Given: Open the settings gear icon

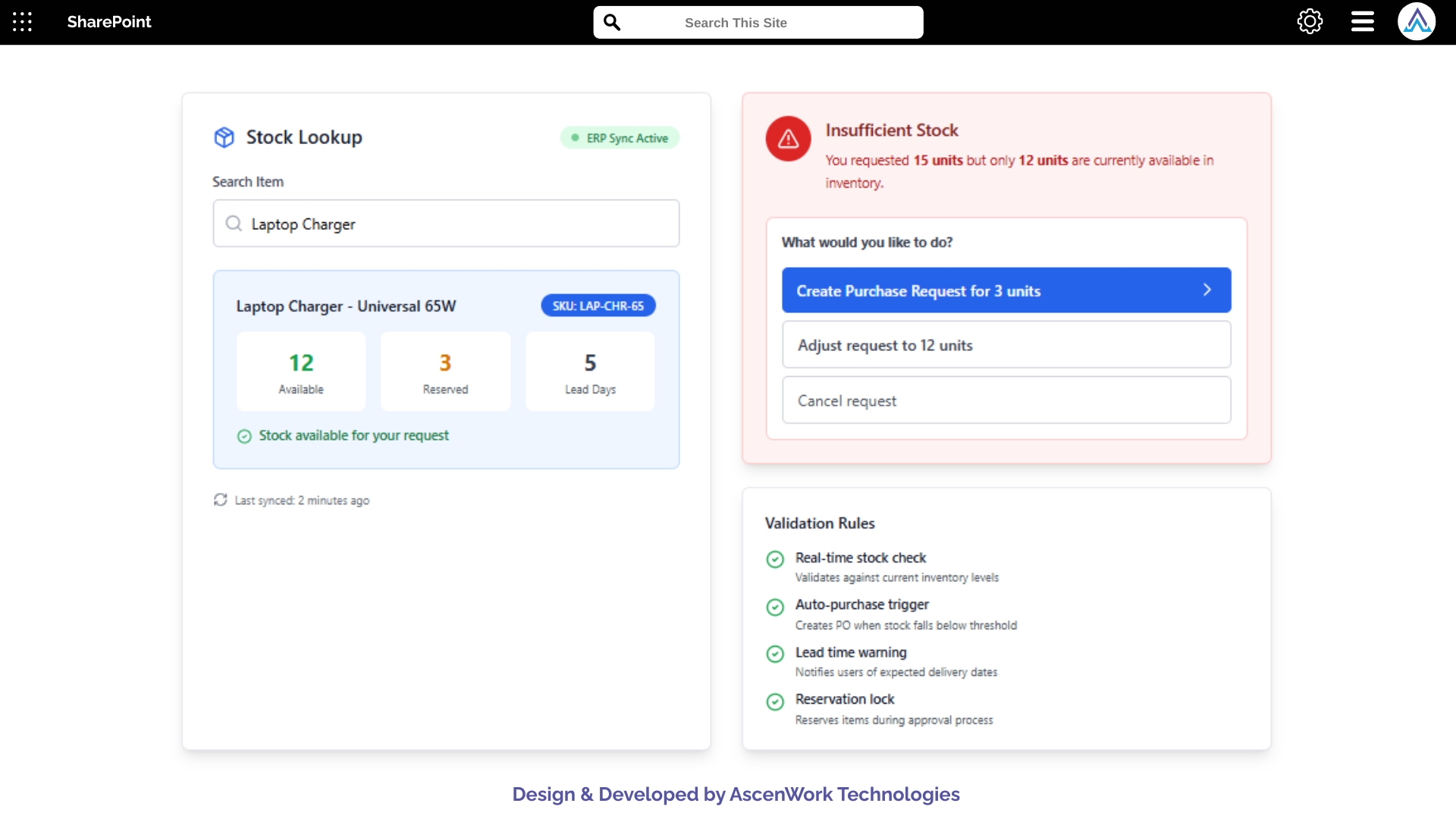Looking at the screenshot, I should (x=1310, y=22).
